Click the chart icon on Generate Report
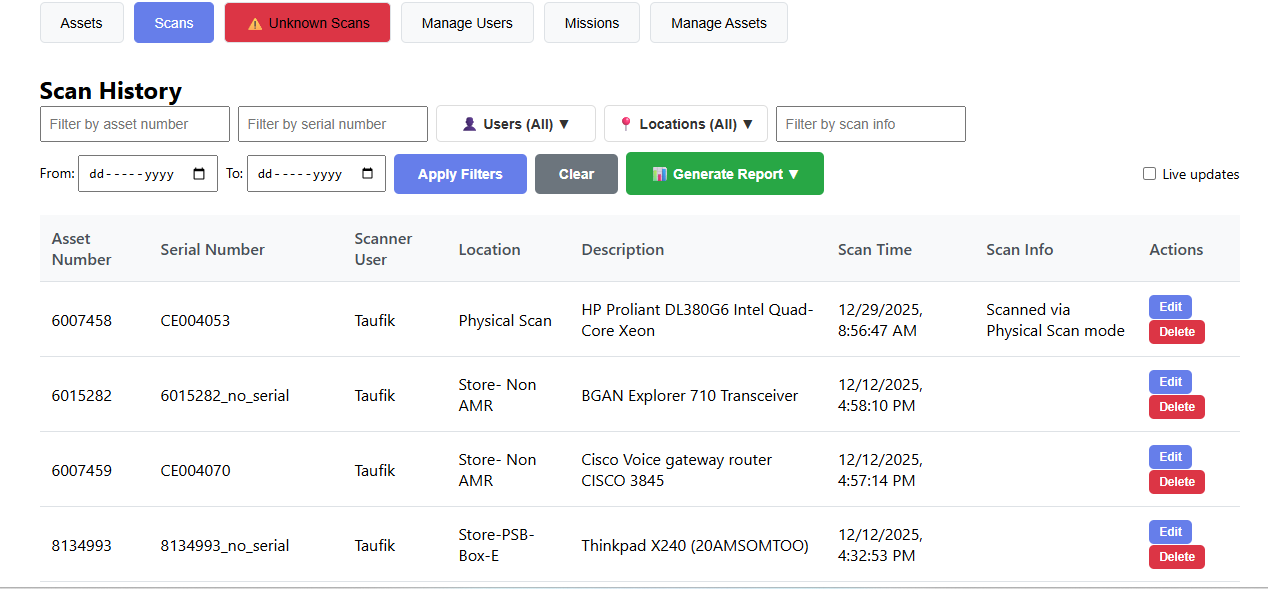This screenshot has height=589, width=1268. 660,174
